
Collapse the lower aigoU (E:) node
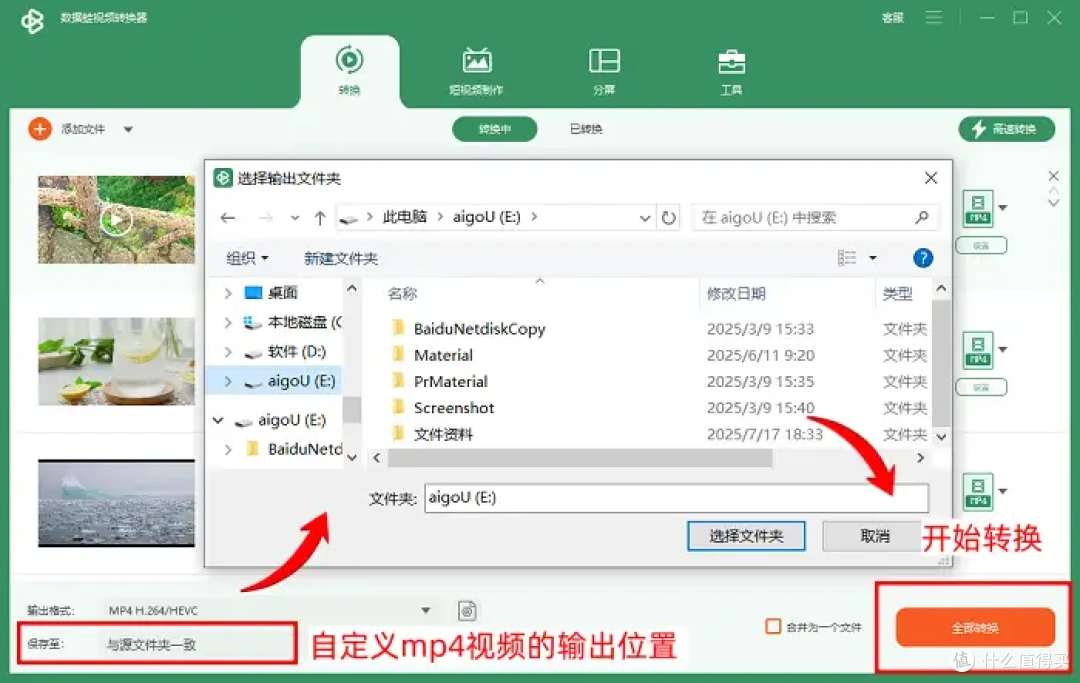pyautogui.click(x=218, y=420)
